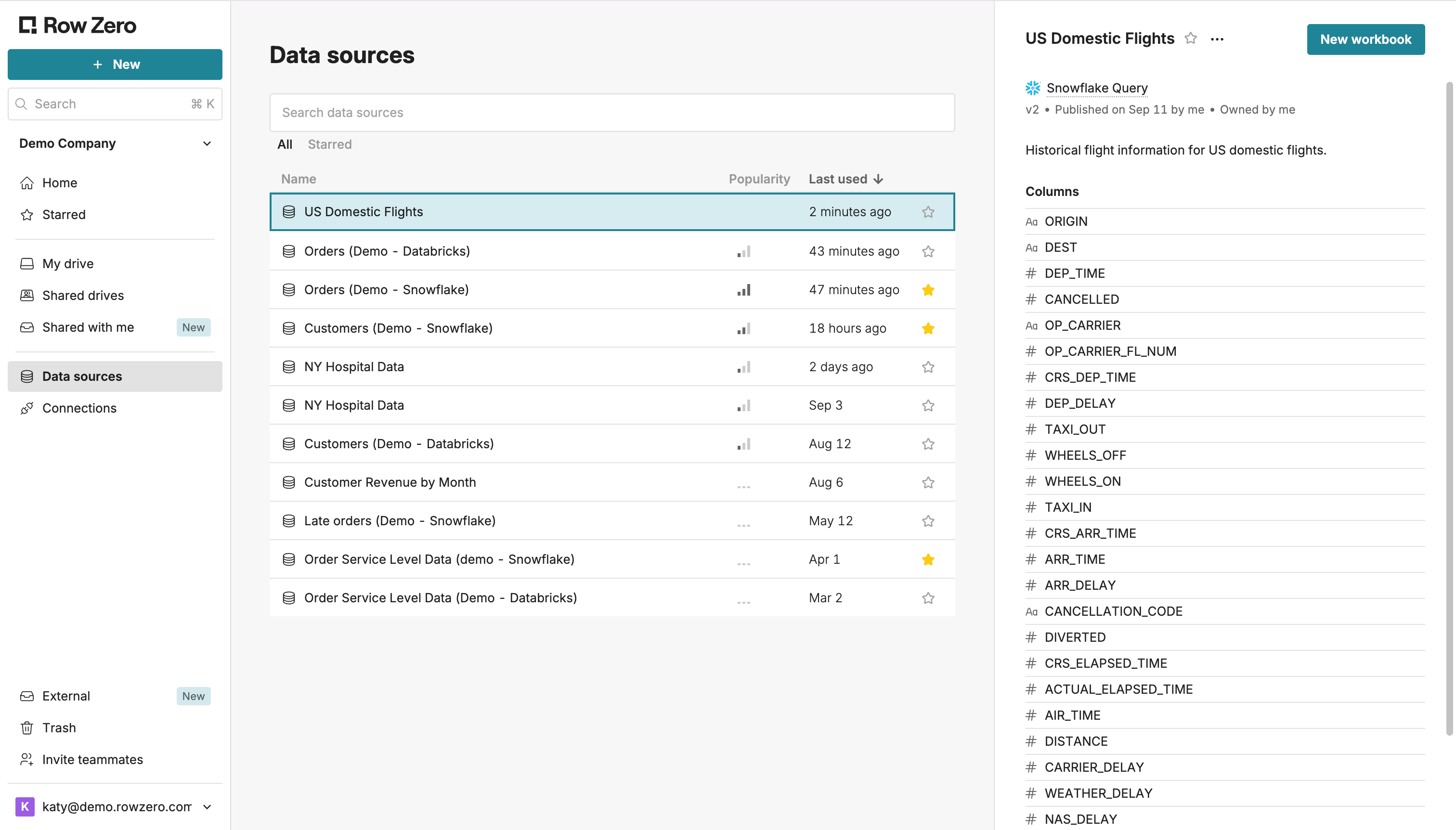Sort by Popularity column
Viewport: 1456px width, 830px height.
point(759,179)
